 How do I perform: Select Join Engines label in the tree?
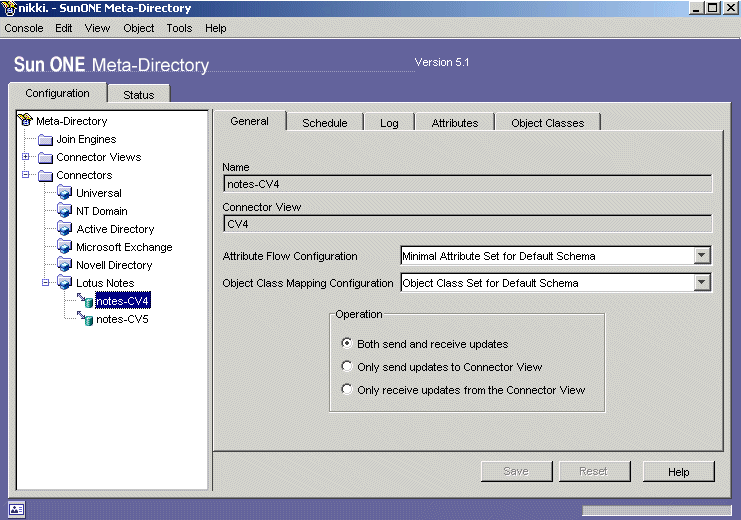(x=86, y=139)
